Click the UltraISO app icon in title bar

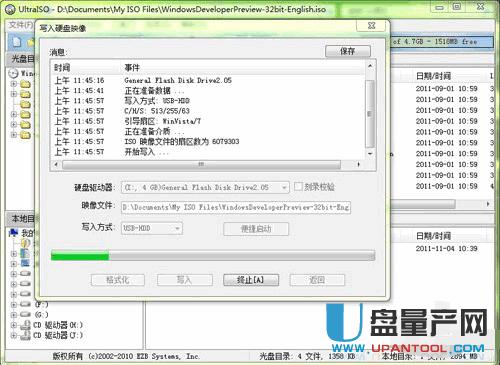pyautogui.click(x=10, y=9)
